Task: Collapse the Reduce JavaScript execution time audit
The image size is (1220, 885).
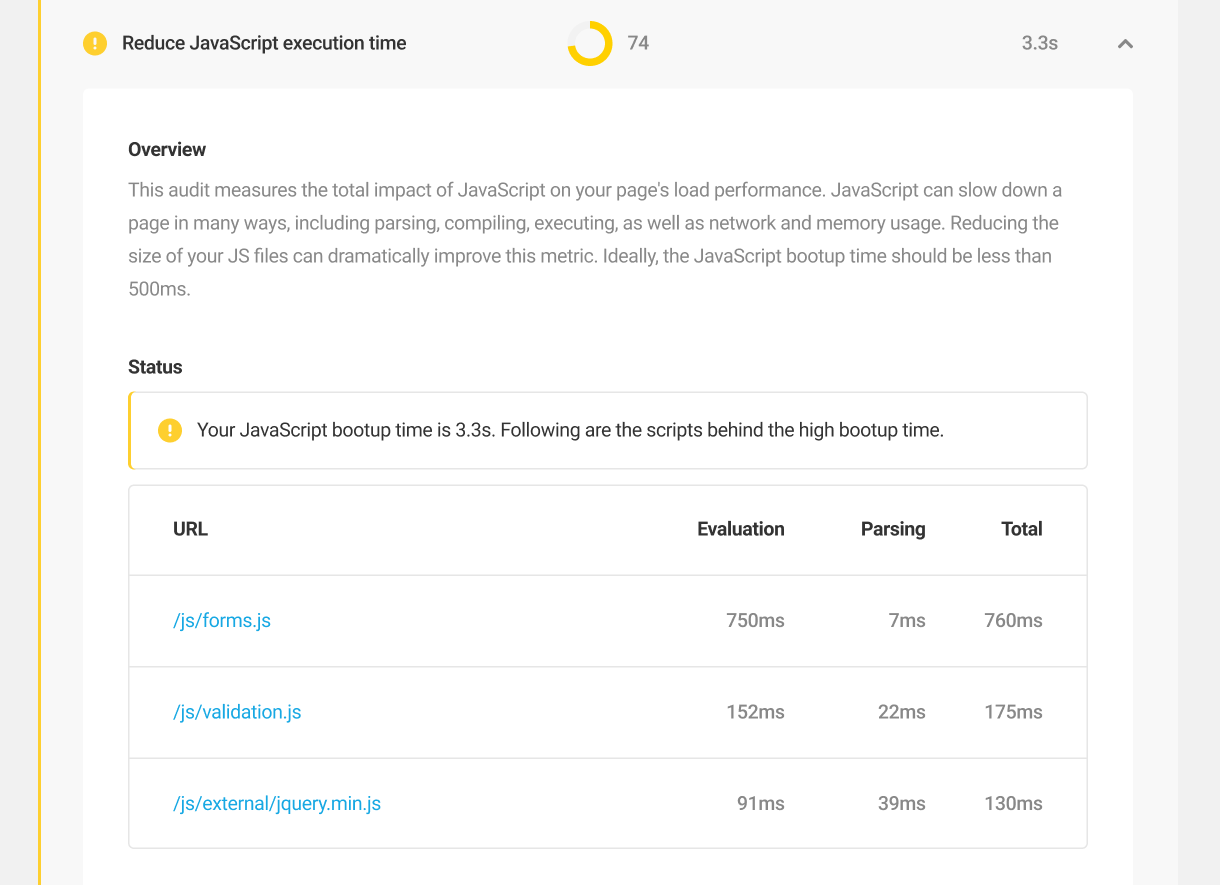Action: (1124, 44)
